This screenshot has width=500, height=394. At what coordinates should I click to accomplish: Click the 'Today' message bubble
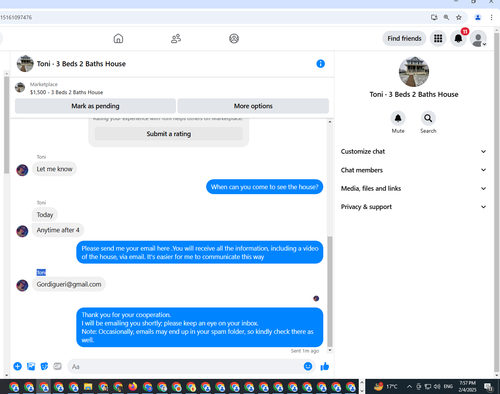[45, 215]
